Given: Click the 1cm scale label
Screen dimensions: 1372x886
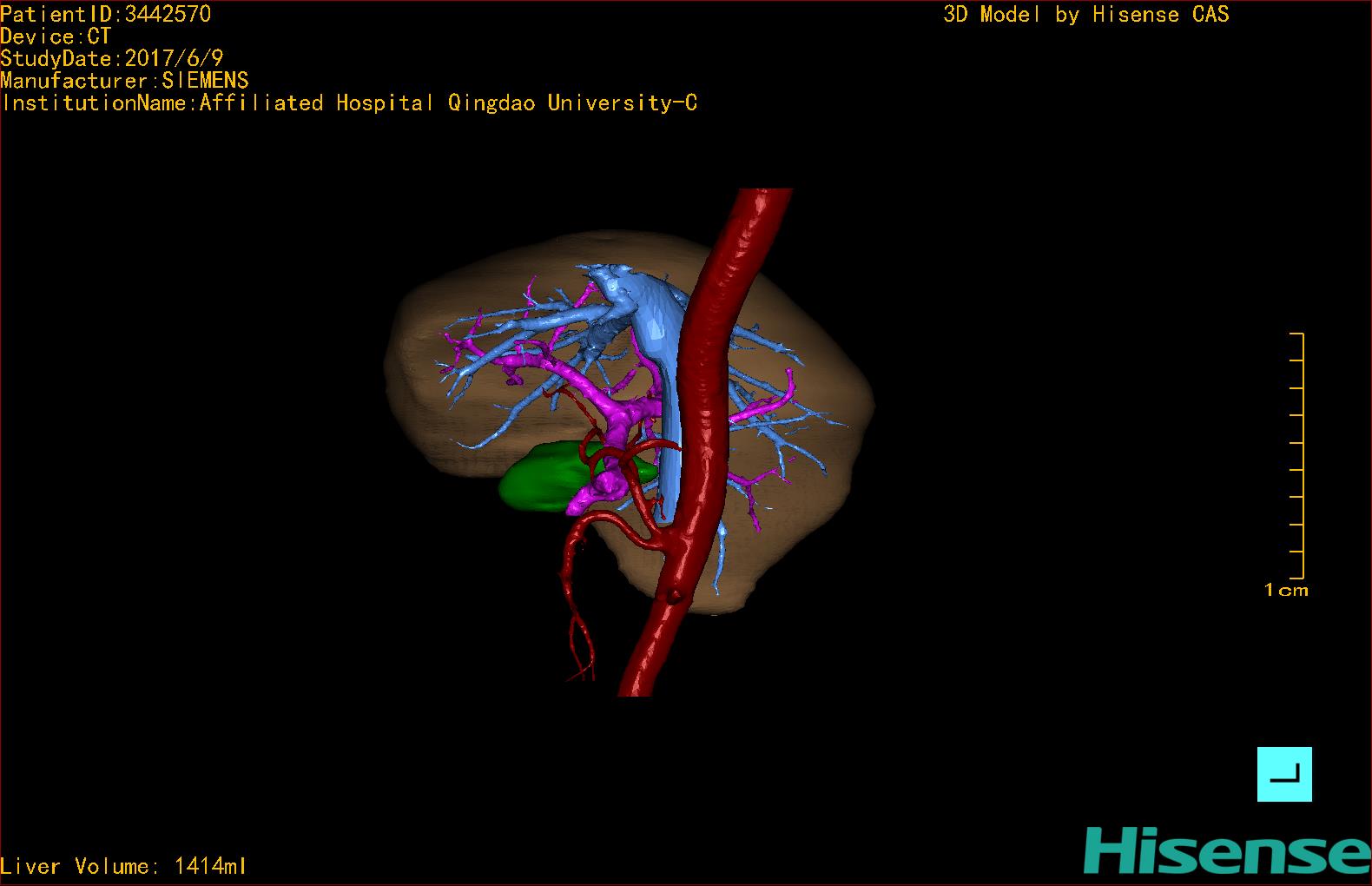Looking at the screenshot, I should (x=1286, y=590).
